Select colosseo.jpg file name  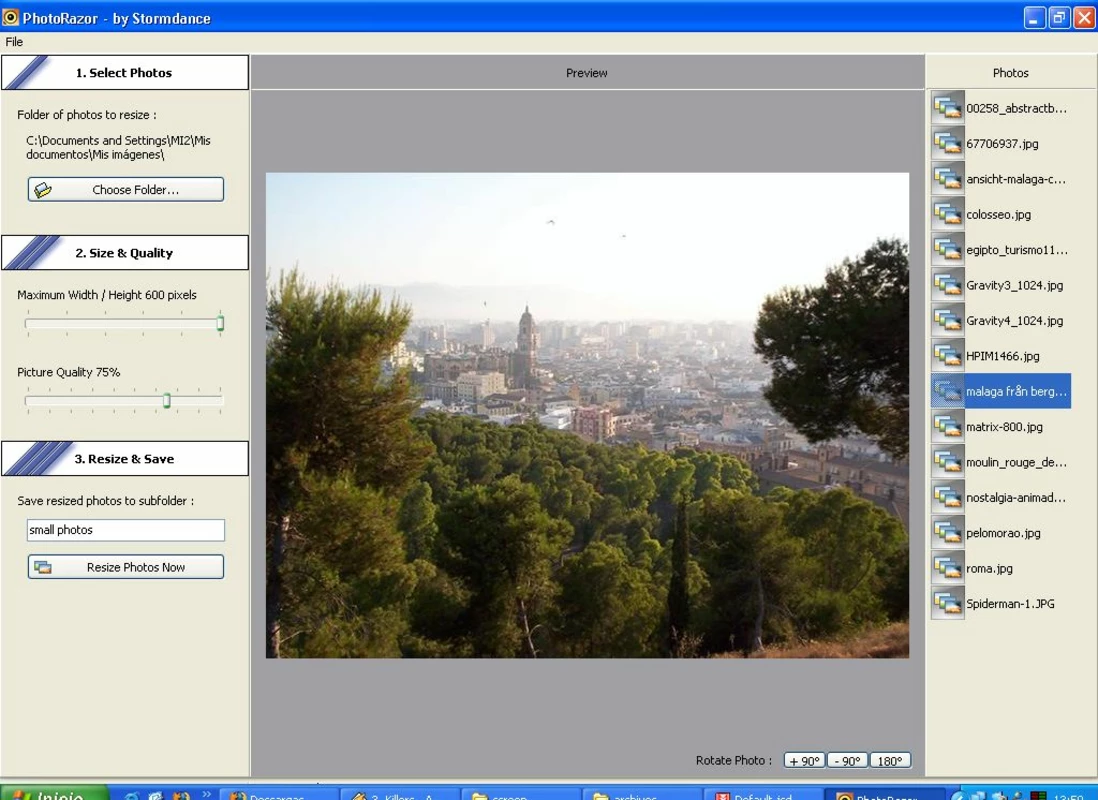pyautogui.click(x=999, y=214)
